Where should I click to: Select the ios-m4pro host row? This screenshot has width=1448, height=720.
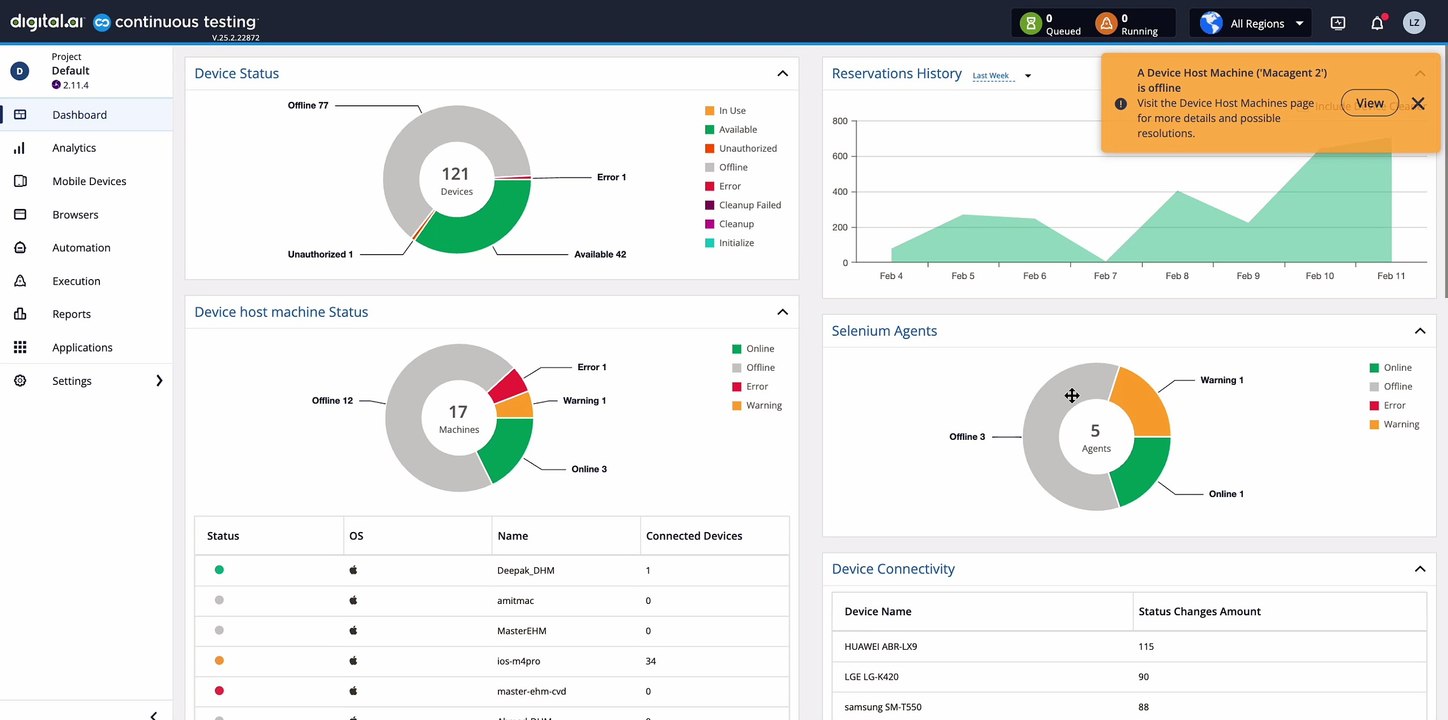pos(492,661)
